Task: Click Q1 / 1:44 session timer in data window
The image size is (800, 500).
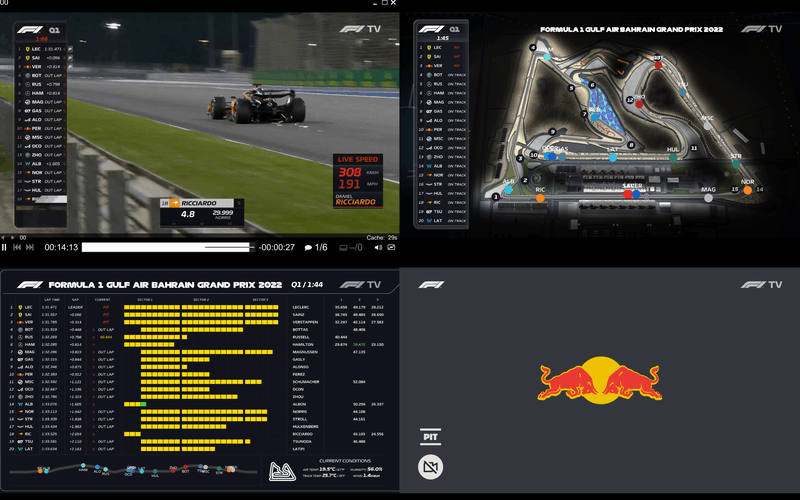Action: click(x=307, y=285)
